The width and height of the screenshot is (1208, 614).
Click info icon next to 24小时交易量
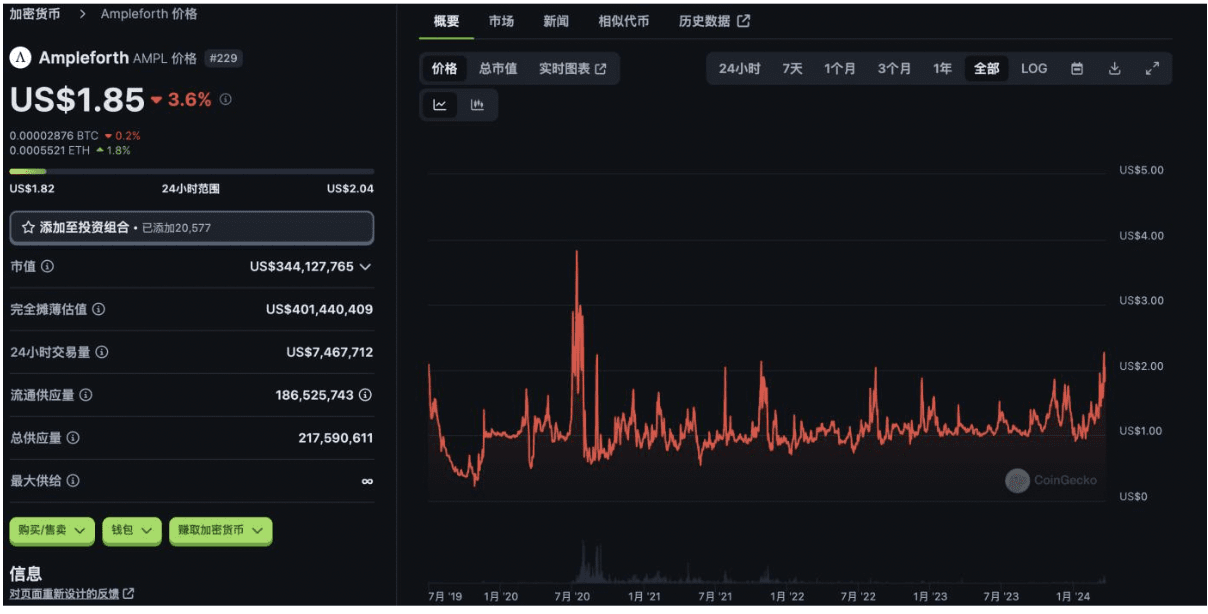click(x=102, y=352)
